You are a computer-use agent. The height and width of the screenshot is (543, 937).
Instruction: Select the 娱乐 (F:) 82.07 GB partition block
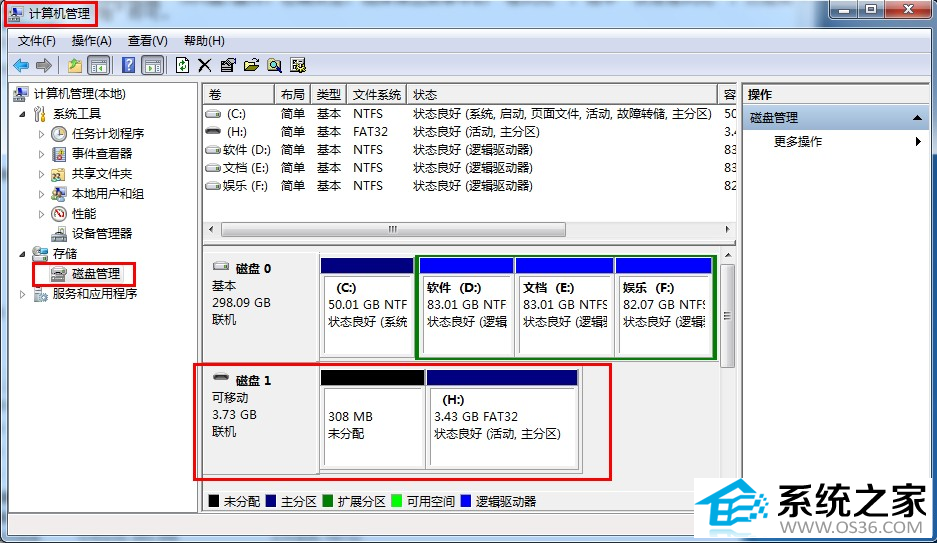663,307
